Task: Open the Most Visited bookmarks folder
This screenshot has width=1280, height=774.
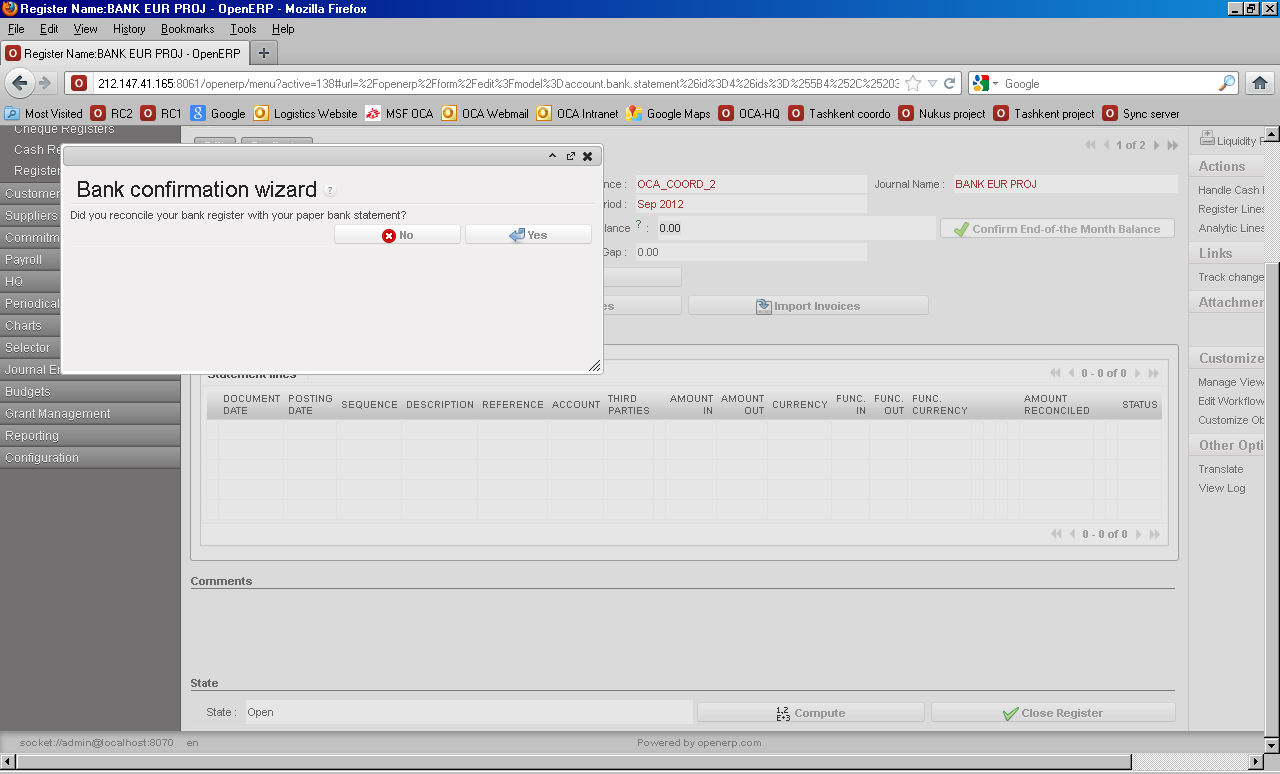Action: tap(44, 114)
